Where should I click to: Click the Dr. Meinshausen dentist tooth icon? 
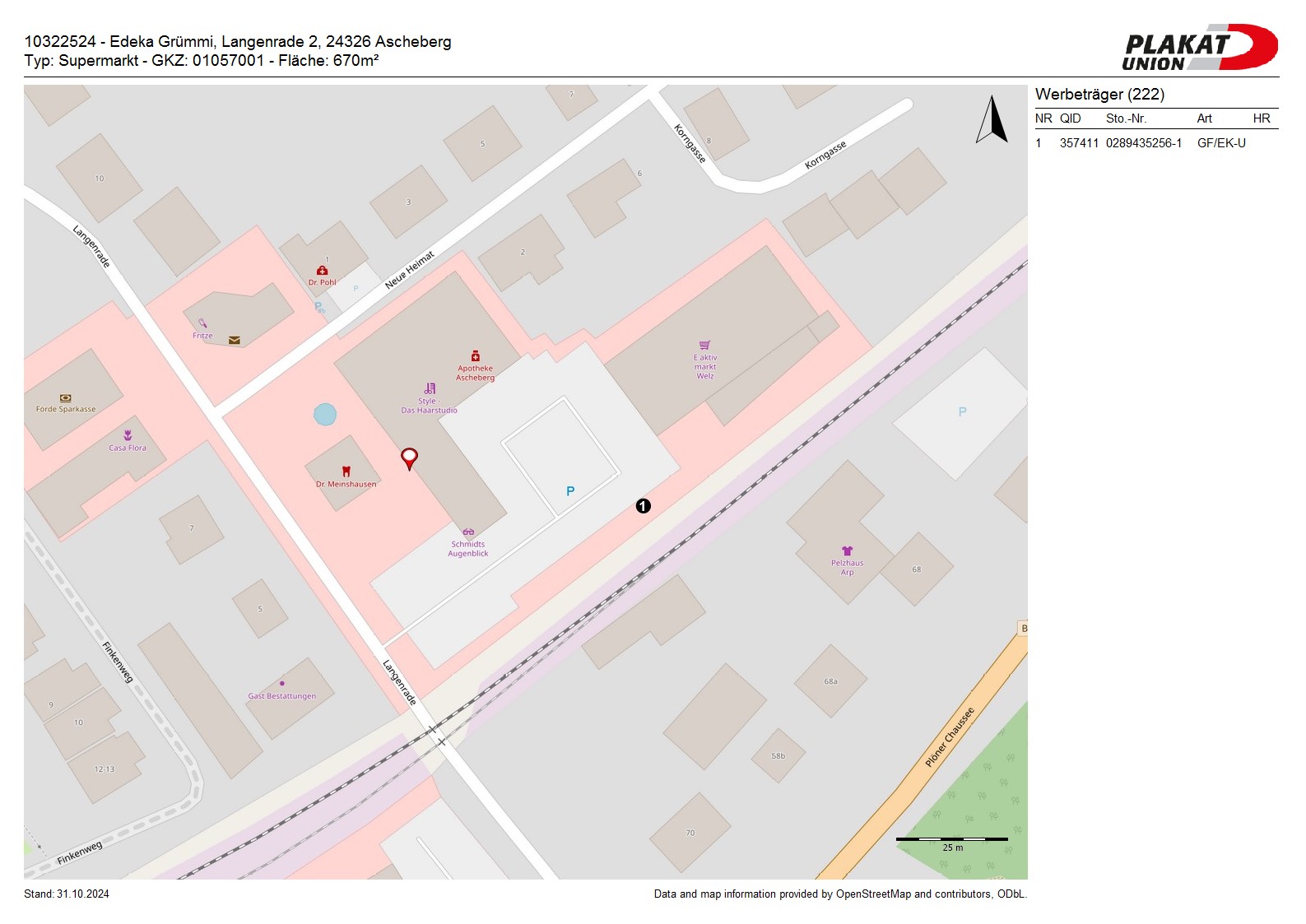(346, 471)
